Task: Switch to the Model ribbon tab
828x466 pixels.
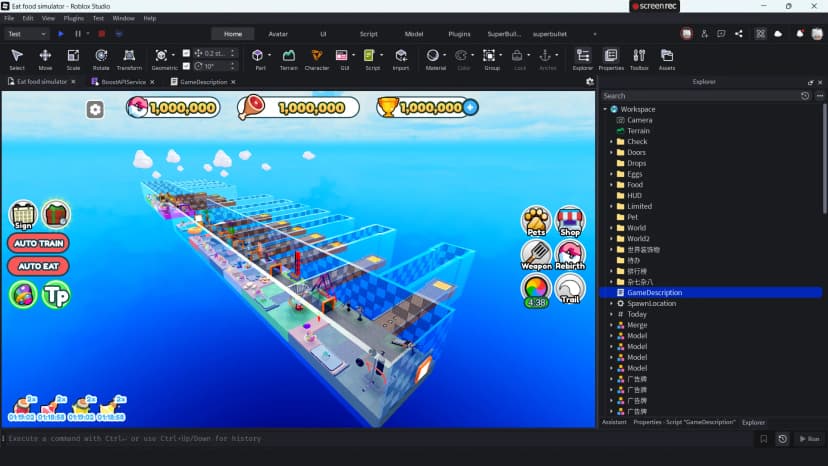Action: pyautogui.click(x=413, y=34)
